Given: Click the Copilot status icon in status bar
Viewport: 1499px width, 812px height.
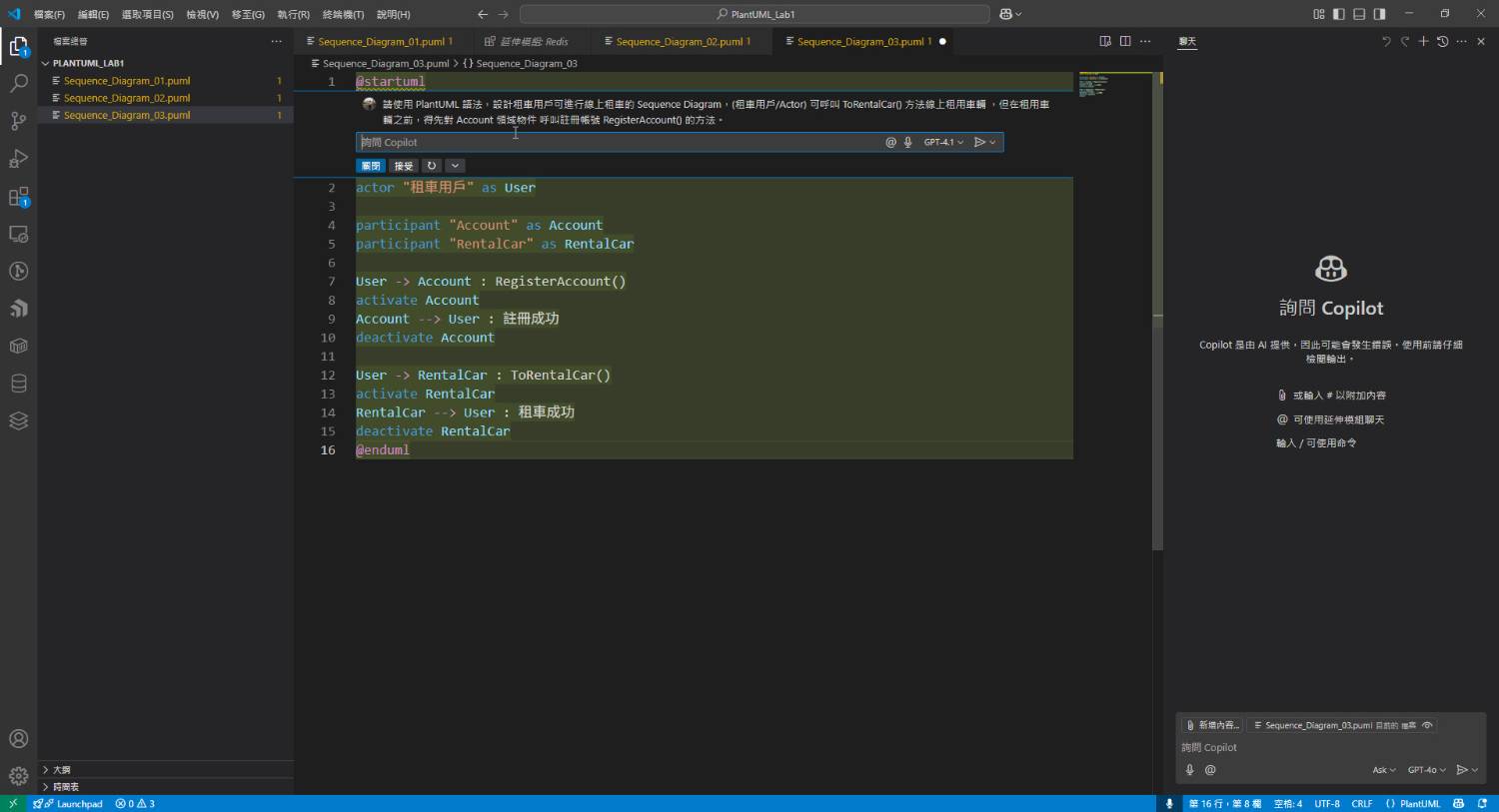Looking at the screenshot, I should point(1458,803).
